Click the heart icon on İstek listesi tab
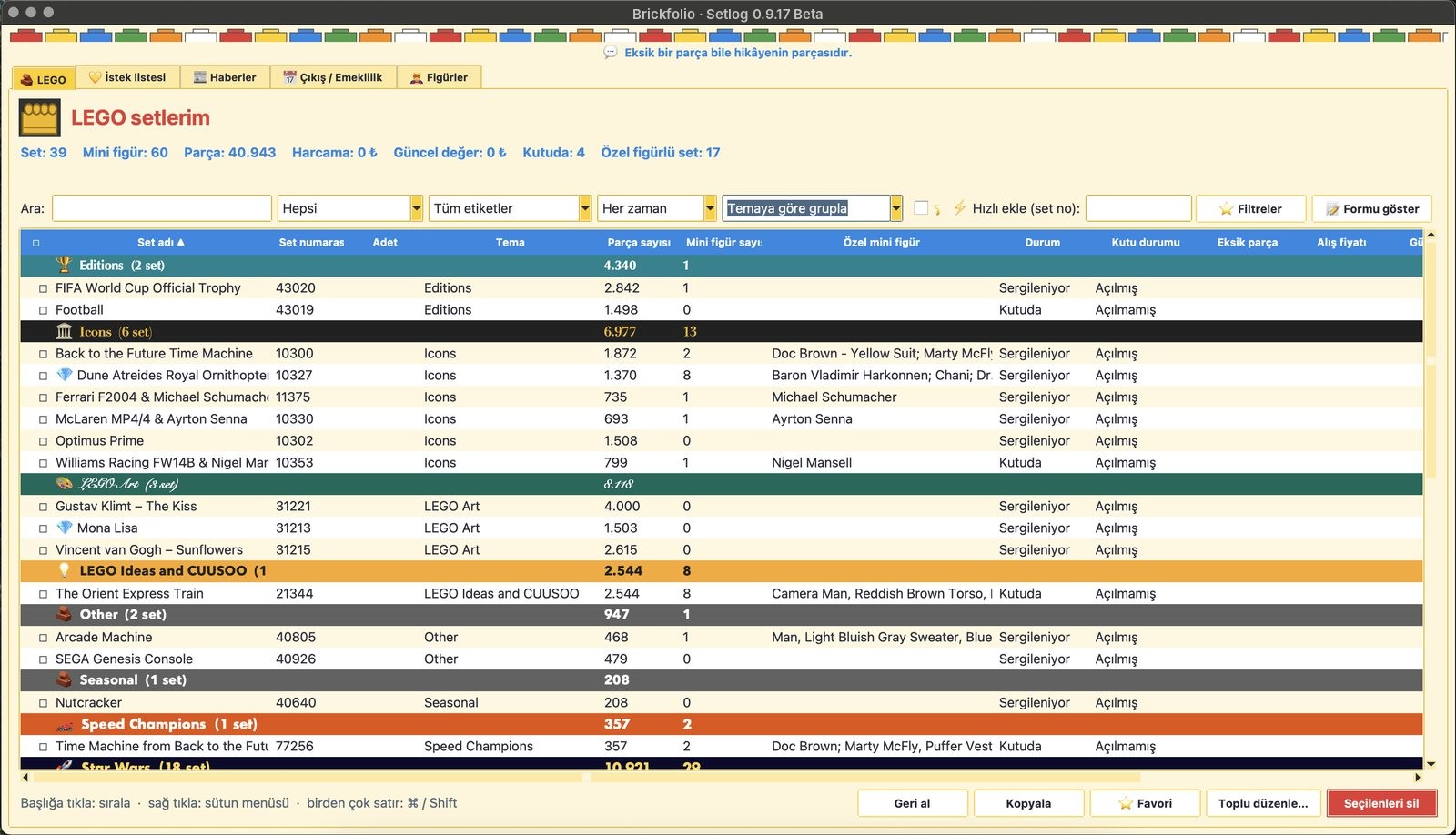The width and height of the screenshot is (1456, 835). [95, 77]
